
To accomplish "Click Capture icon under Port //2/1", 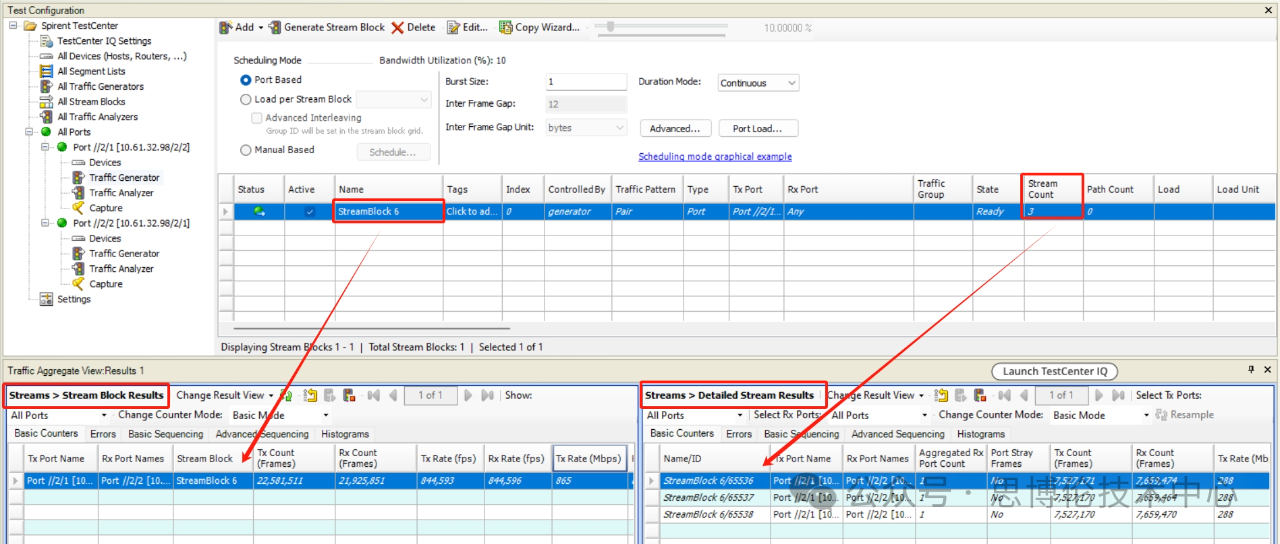I will 79,208.
